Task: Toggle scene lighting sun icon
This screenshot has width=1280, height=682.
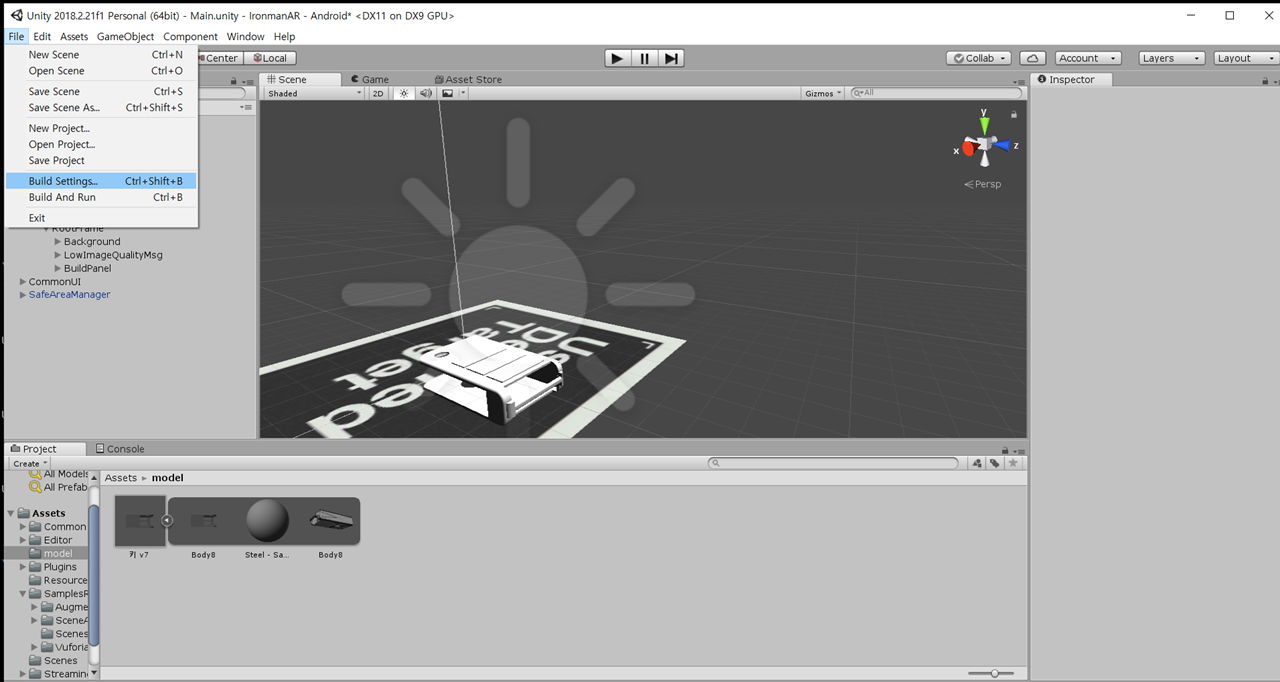Action: pos(404,93)
